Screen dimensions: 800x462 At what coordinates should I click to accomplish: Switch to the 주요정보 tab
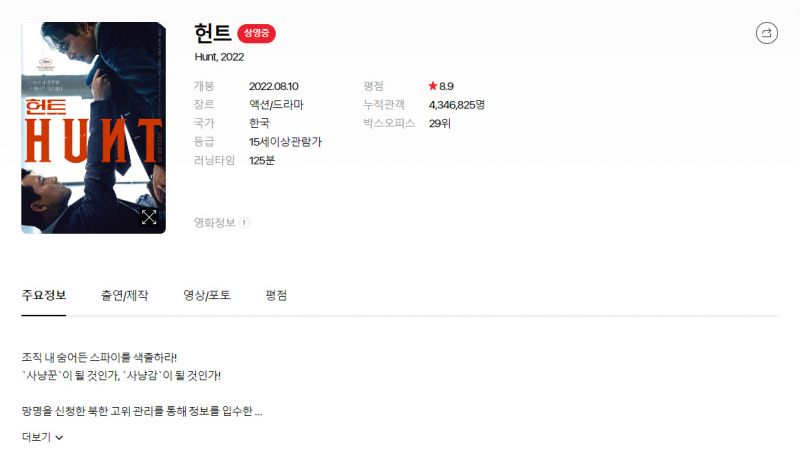pyautogui.click(x=44, y=295)
